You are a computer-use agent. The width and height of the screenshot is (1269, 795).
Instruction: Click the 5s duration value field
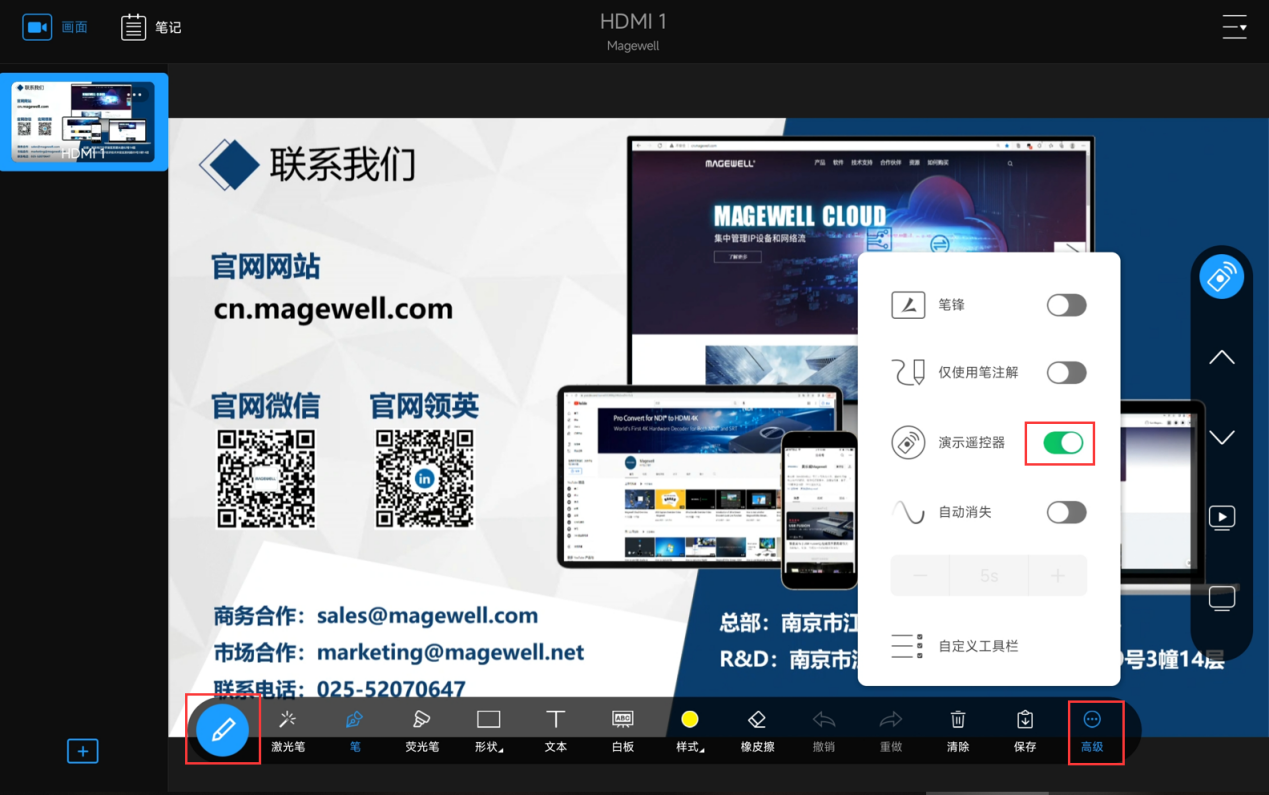(989, 575)
